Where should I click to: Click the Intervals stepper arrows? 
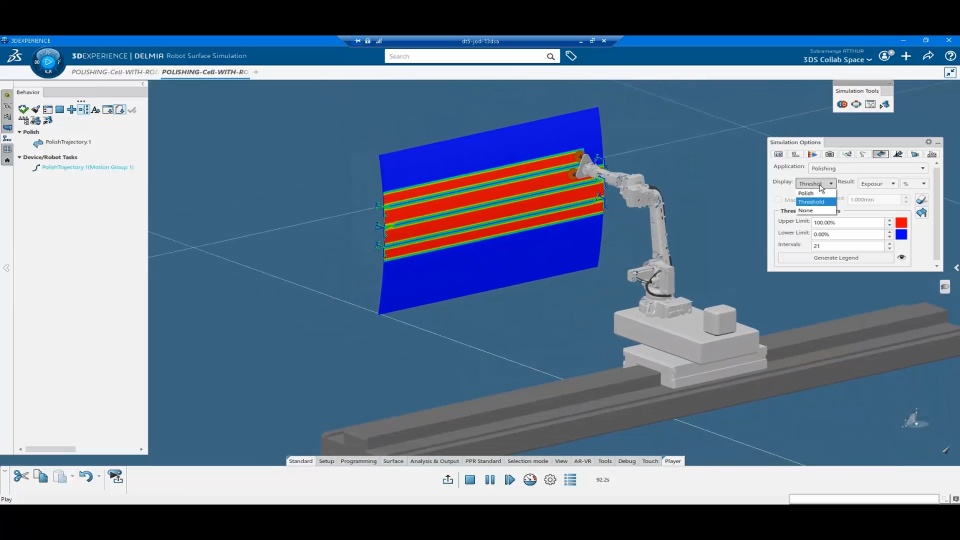889,246
